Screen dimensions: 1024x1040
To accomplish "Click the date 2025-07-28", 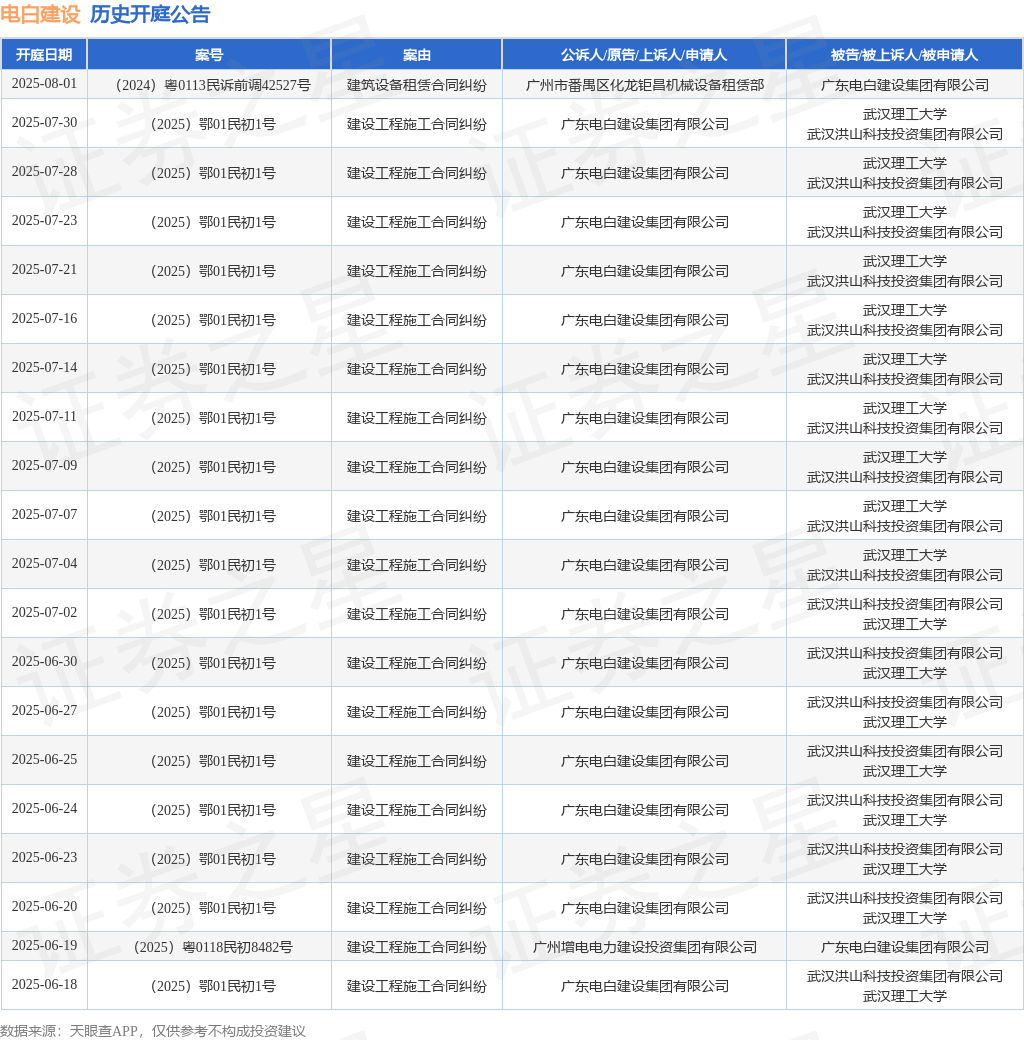I will click(x=44, y=172).
